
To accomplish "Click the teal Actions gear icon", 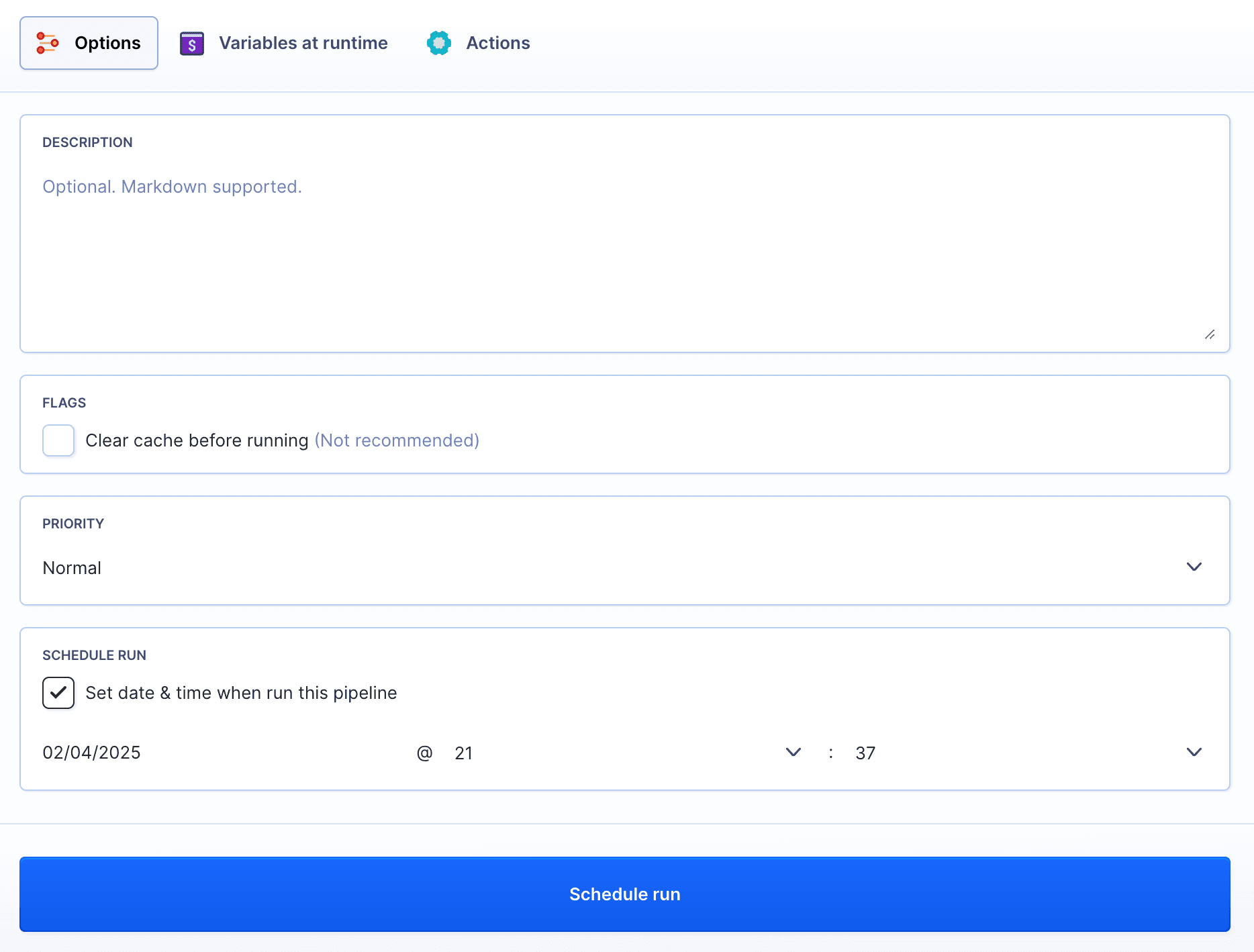I will click(x=439, y=43).
